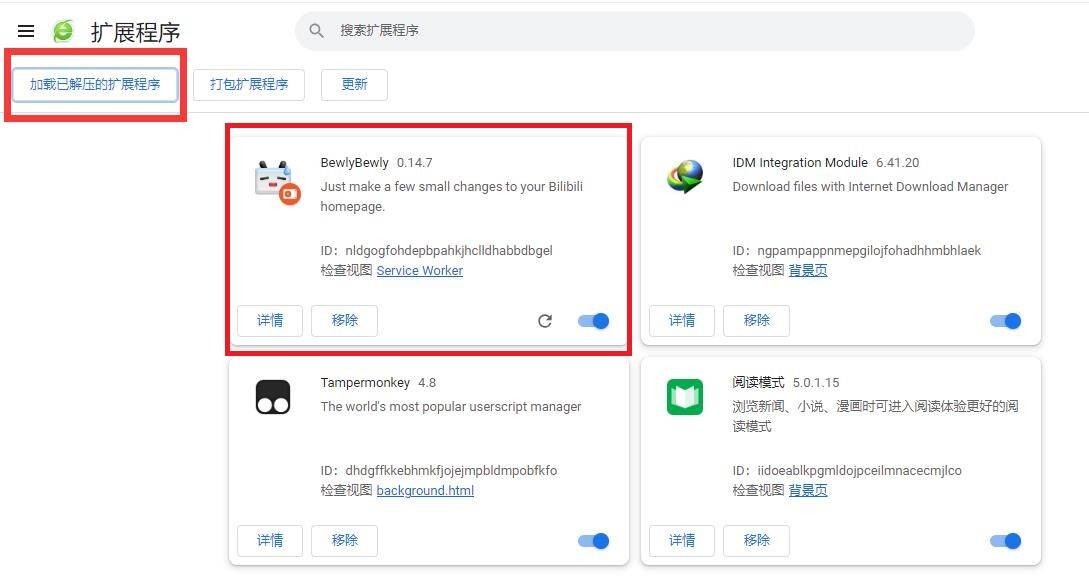This screenshot has width=1089, height=583.
Task: Toggle off the 阅读模式 extension
Action: click(x=1006, y=541)
